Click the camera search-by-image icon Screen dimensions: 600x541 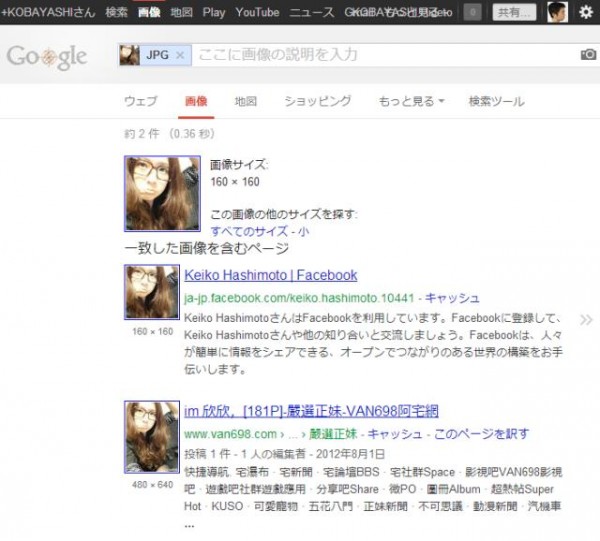pos(588,54)
